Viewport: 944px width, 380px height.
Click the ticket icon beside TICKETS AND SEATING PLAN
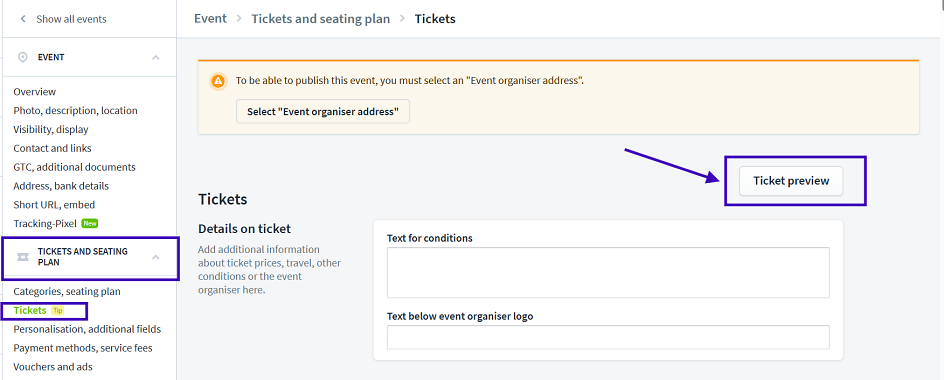click(x=23, y=257)
